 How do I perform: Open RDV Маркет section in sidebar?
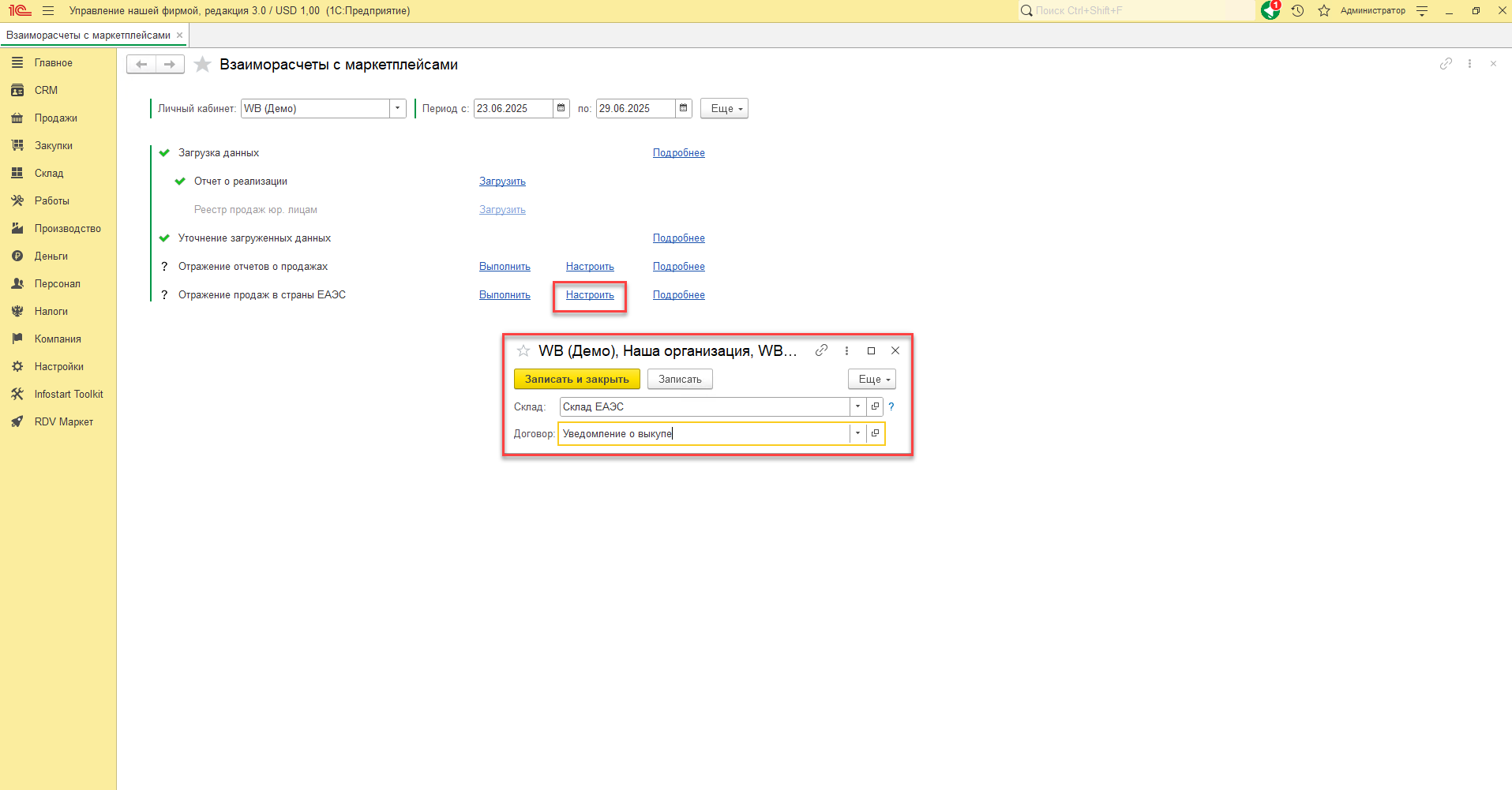tap(63, 421)
